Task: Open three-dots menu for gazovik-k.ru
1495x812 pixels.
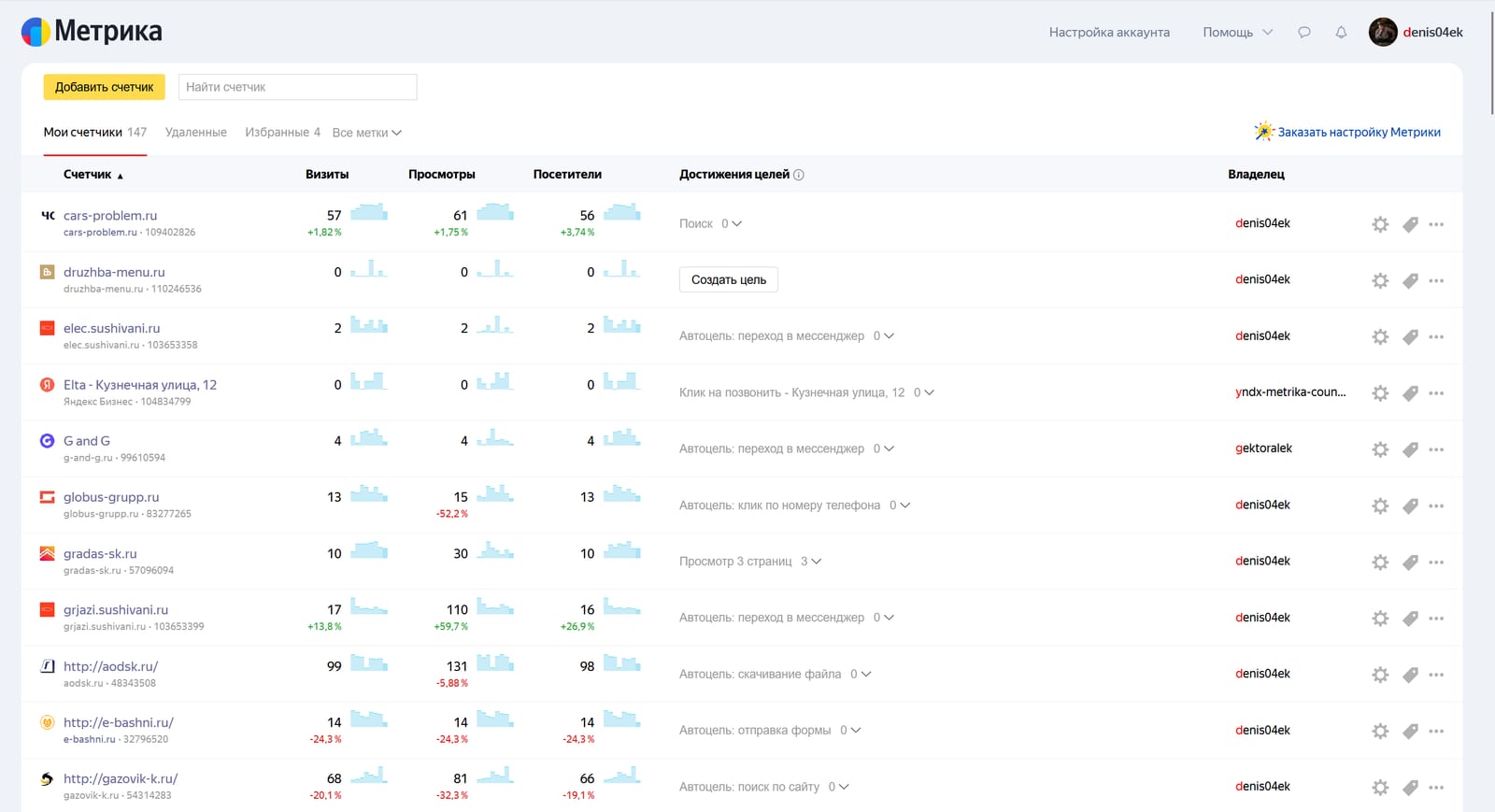Action: coord(1437,788)
